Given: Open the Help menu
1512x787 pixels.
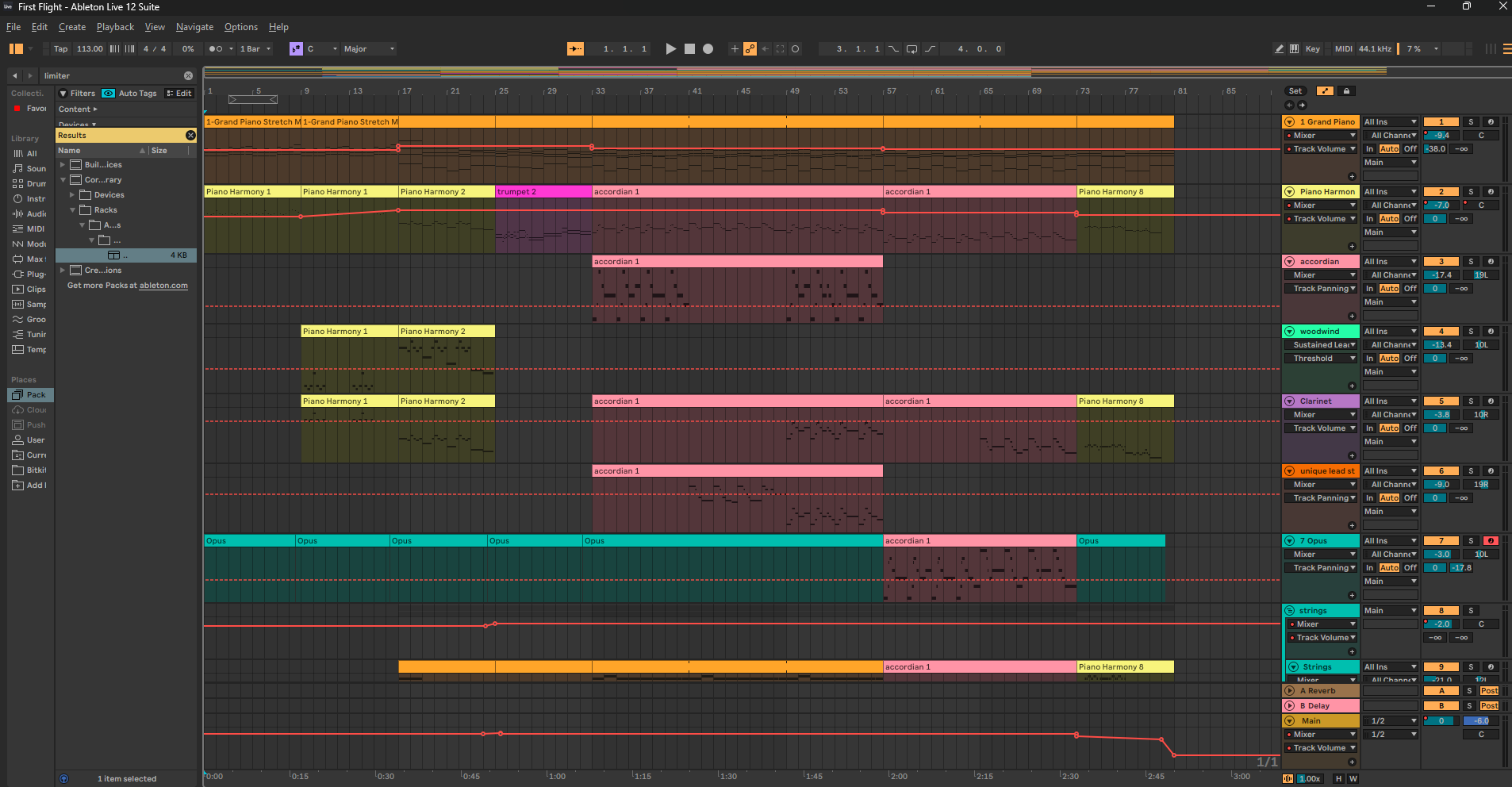Looking at the screenshot, I should (x=278, y=27).
